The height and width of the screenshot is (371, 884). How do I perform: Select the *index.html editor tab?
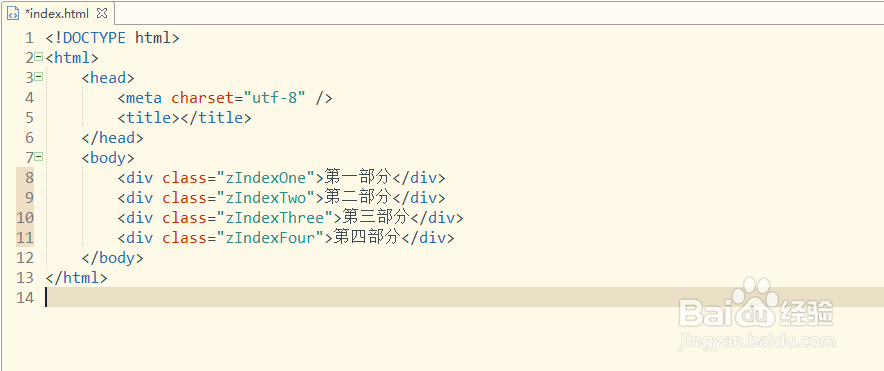click(x=58, y=13)
